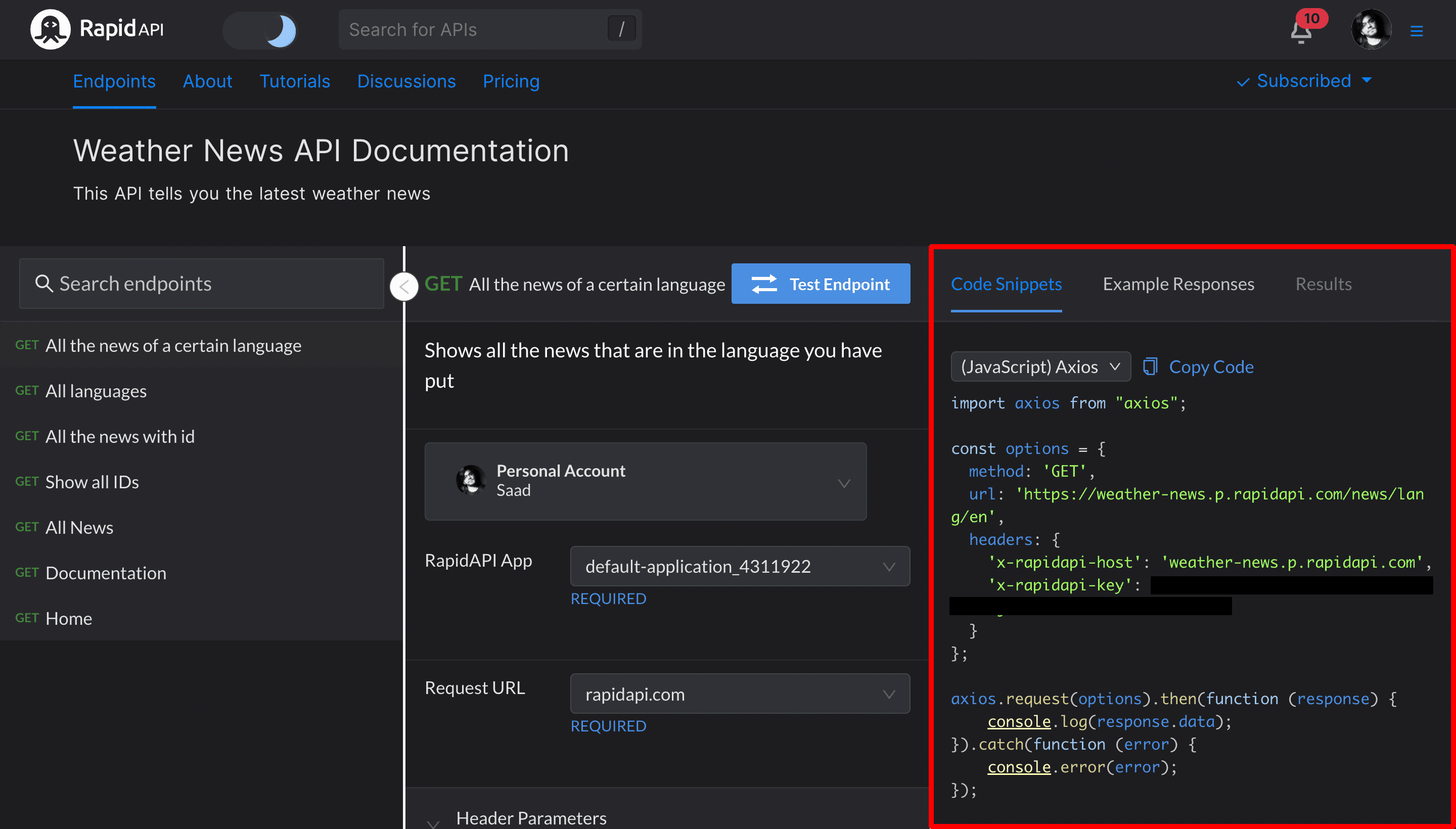This screenshot has height=829, width=1456.
Task: Click the Search endpoints input field
Action: 200,283
